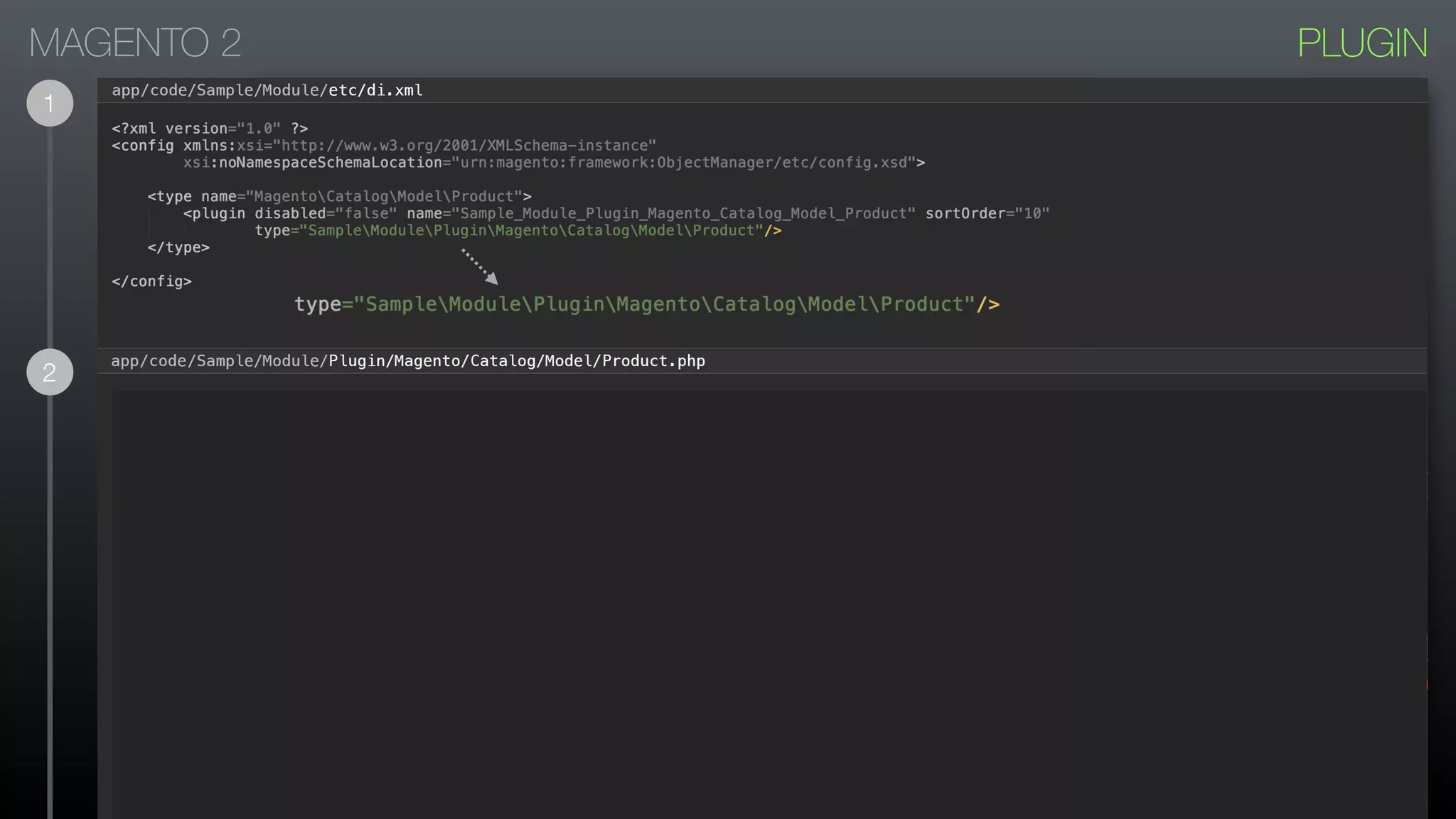Click the enlarged type="Sample\Module\Plugin..." callout text
The width and height of the screenshot is (1456, 819).
647,304
